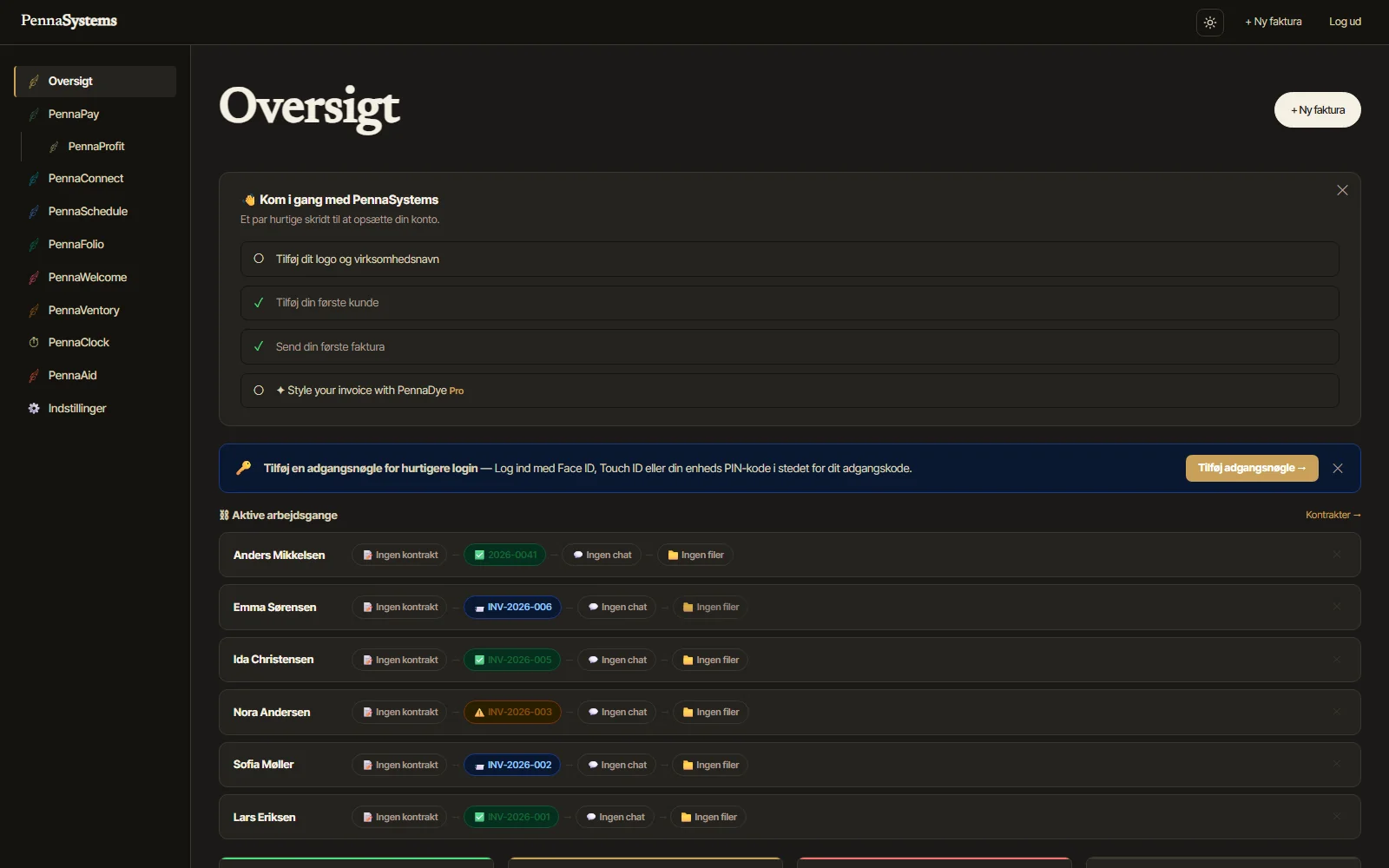
Task: Open 'Ingen filer' for Emma Sørensen
Action: coord(710,608)
